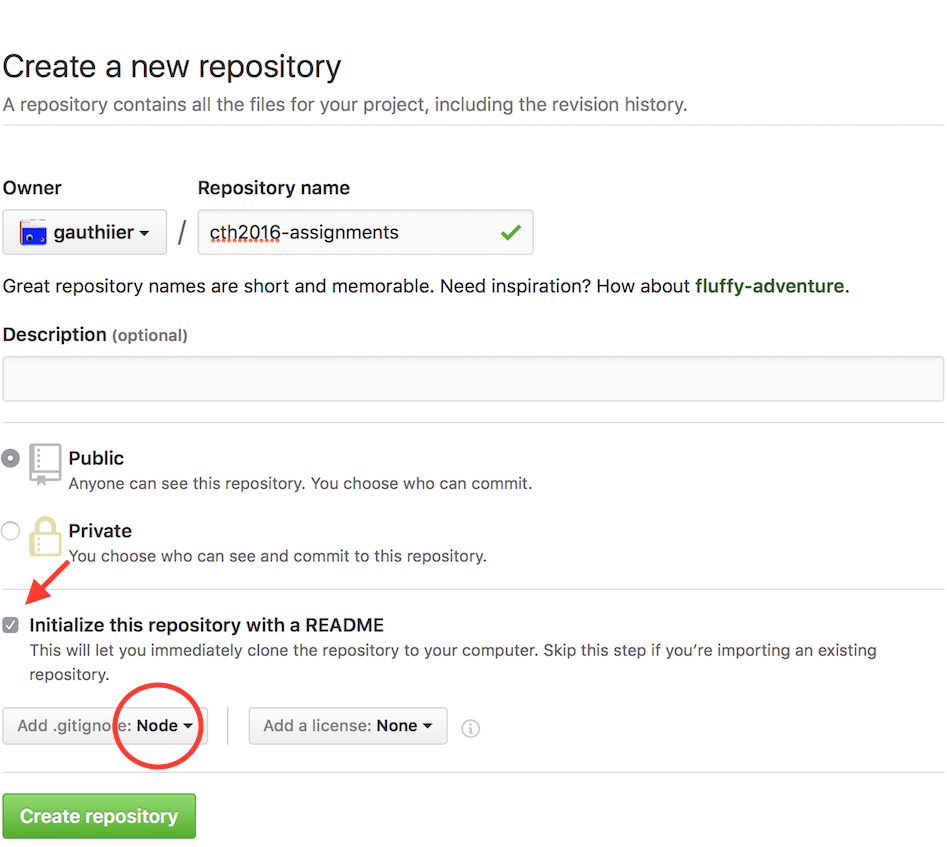
Task: Click into the empty Description input field
Action: pos(472,379)
